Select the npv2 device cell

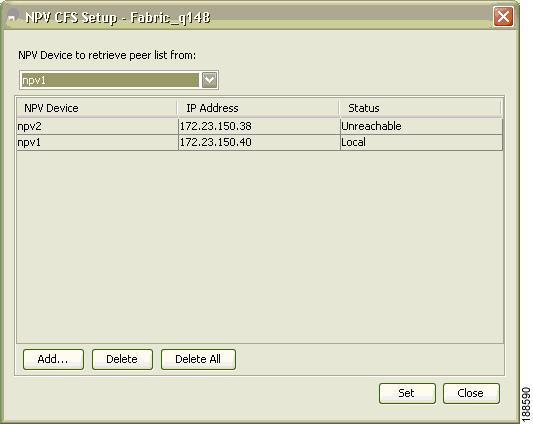pyautogui.click(x=97, y=126)
